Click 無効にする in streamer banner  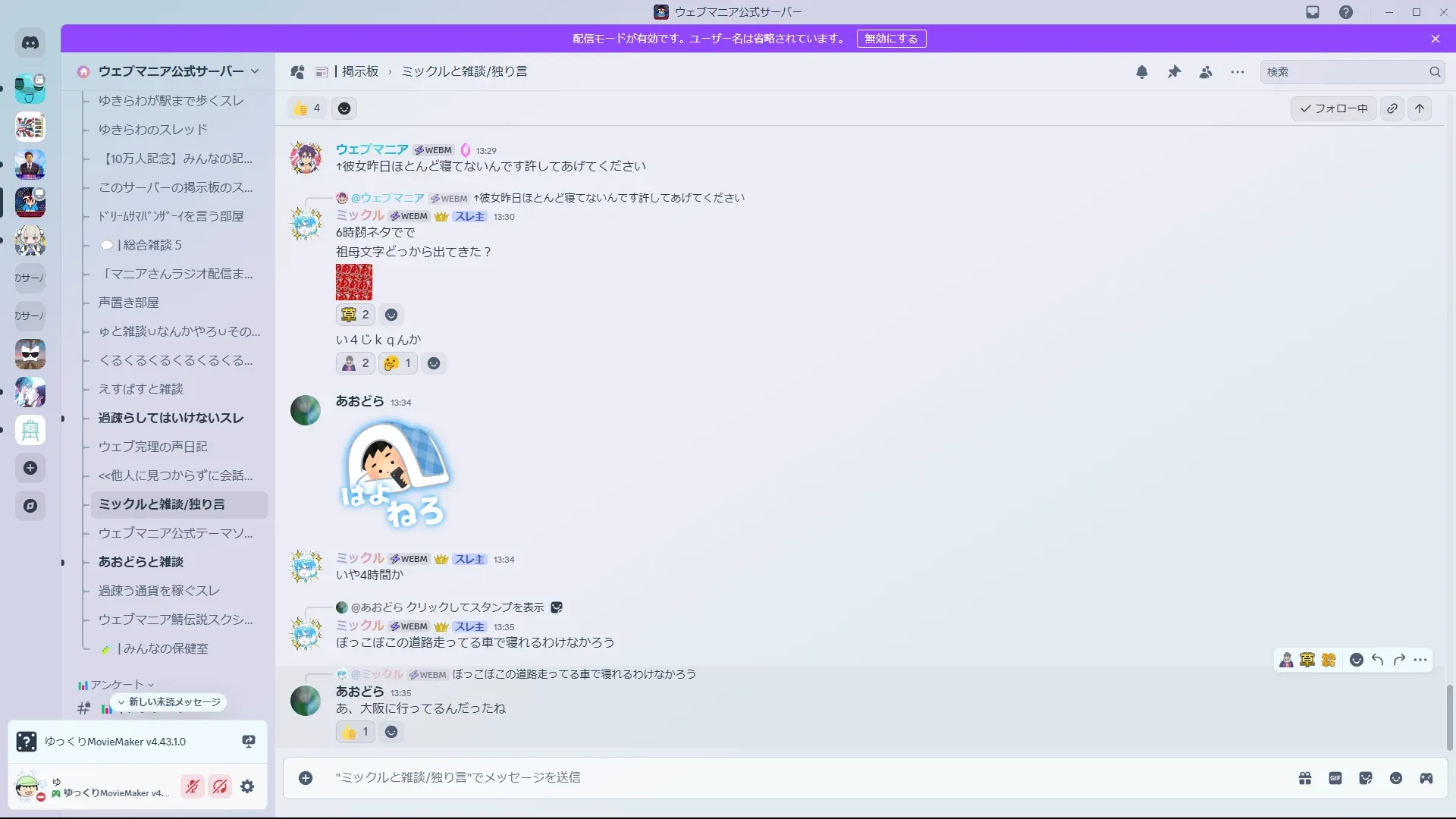click(891, 39)
